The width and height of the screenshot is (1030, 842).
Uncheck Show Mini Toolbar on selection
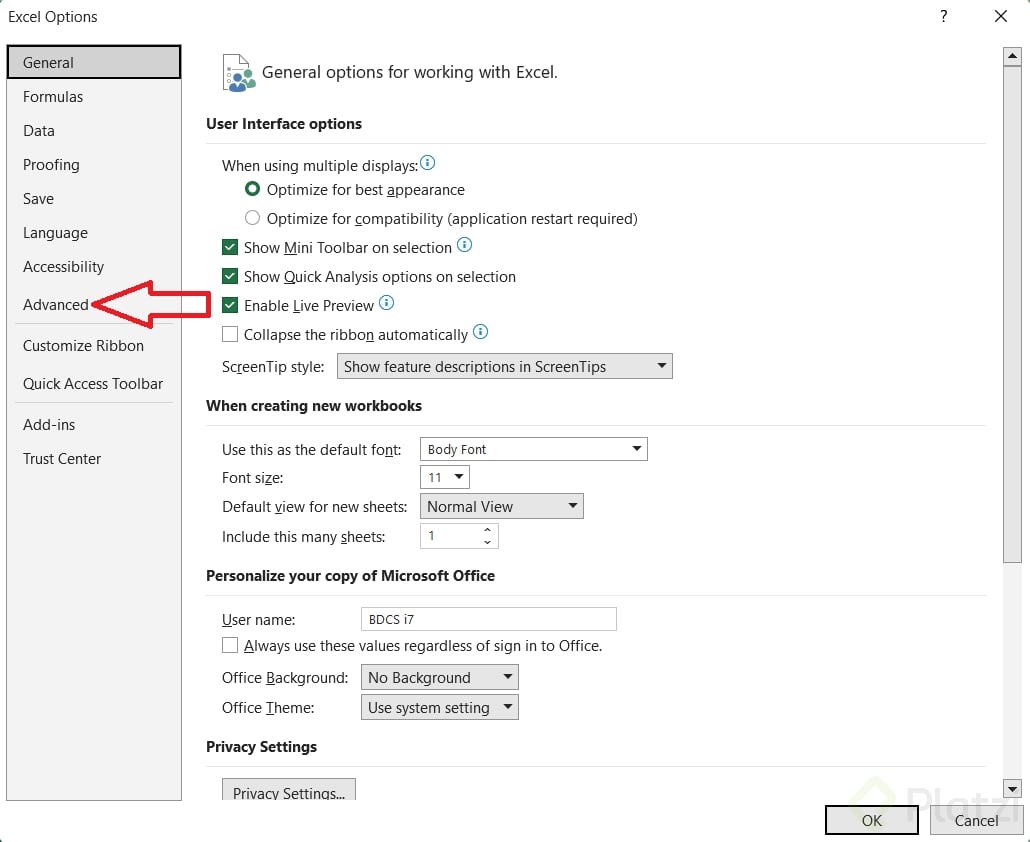230,248
